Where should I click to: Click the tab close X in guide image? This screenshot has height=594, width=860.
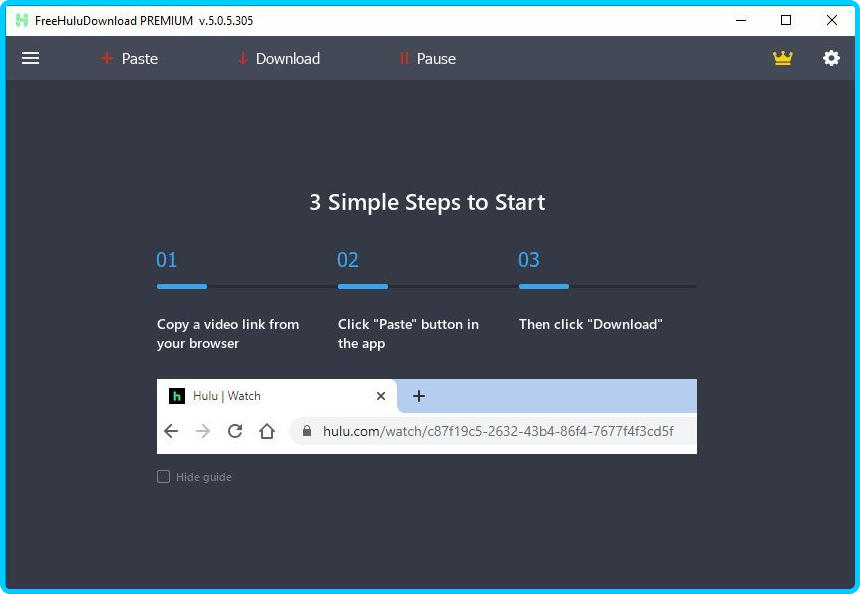point(381,396)
